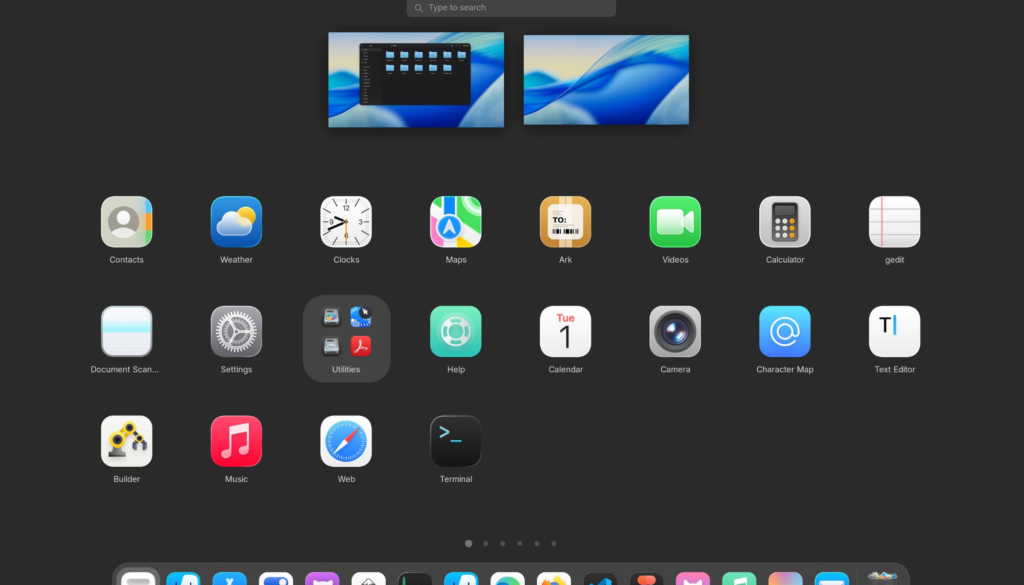
Task: Open the Clocks application
Action: pos(346,222)
